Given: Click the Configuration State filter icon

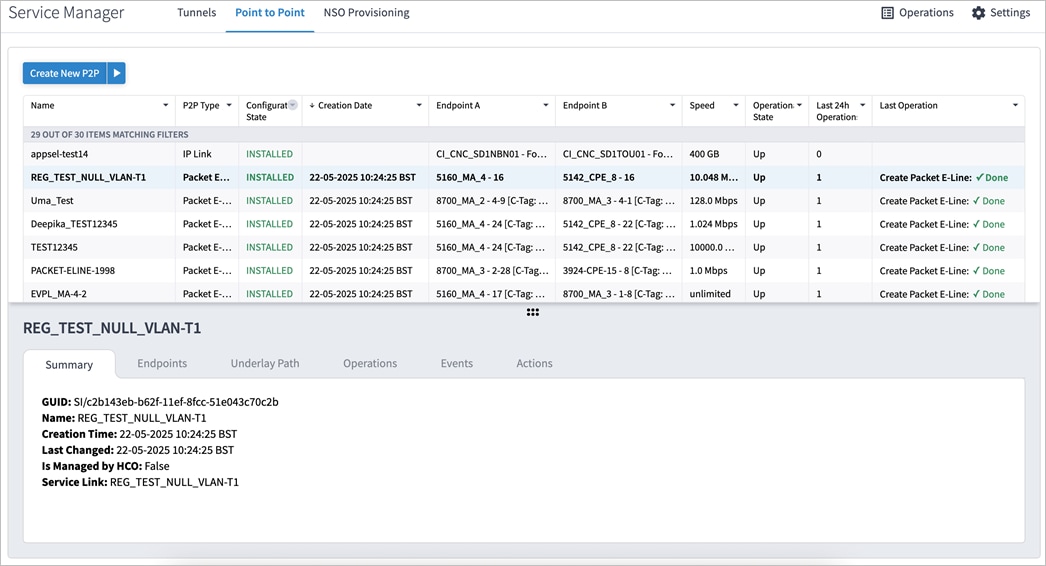Looking at the screenshot, I should click(293, 105).
